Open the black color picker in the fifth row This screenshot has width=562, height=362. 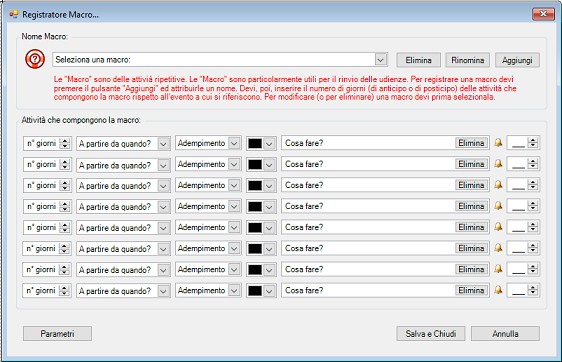269,228
